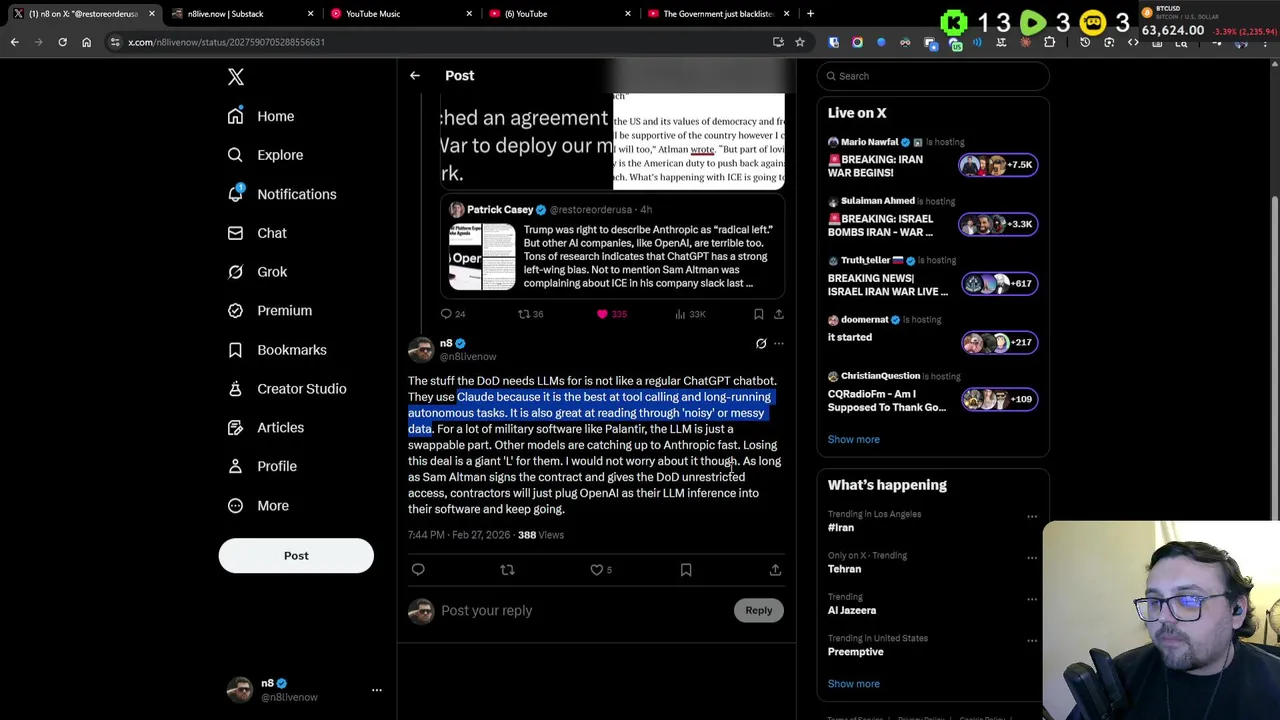Open Articles in the sidebar
Image resolution: width=1280 pixels, height=720 pixels.
coord(266,427)
